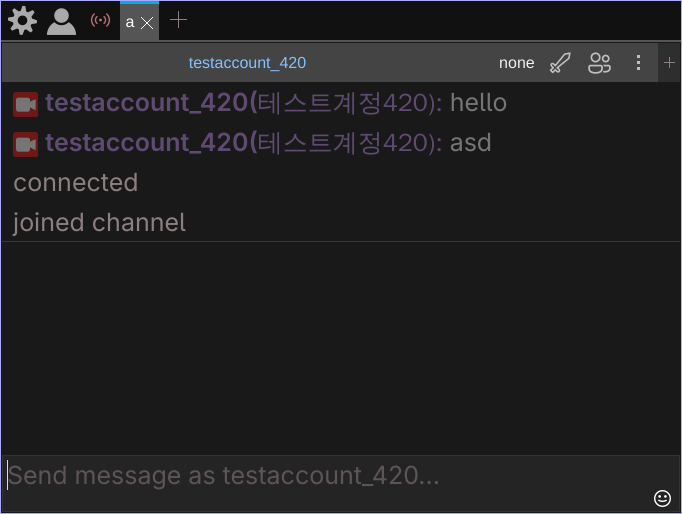Screen dimensions: 682x514
Task: Focus the Send message input box
Action: (300, 476)
